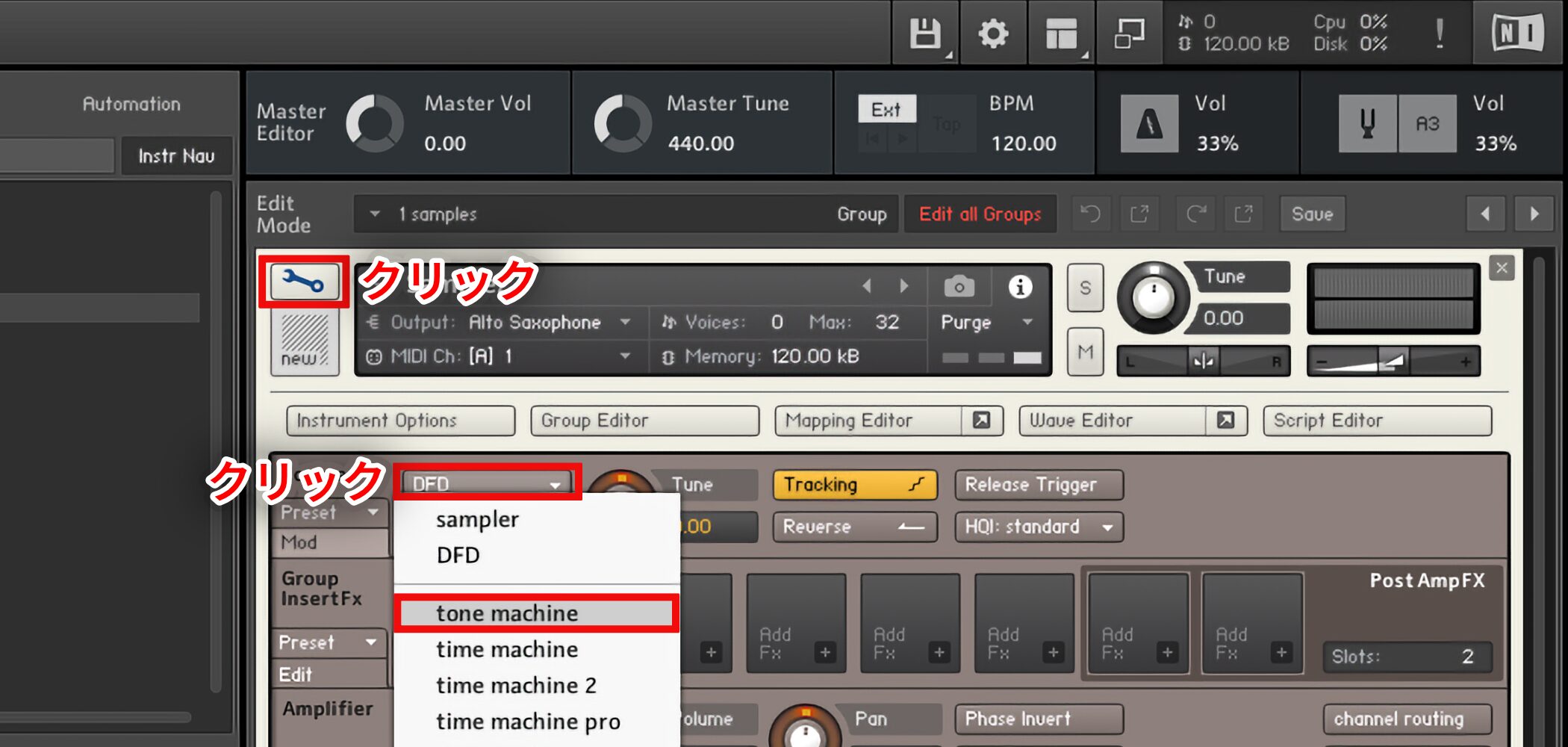Viewport: 1568px width, 747px height.
Task: Open the group selector 1 samples dropdown
Action: click(626, 214)
